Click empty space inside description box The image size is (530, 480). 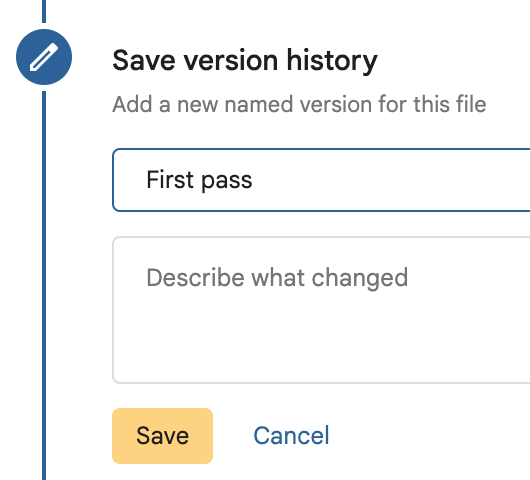[x=321, y=341]
